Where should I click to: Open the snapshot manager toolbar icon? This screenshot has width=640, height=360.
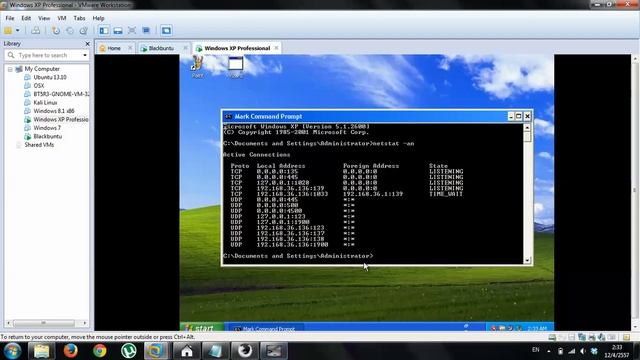pyautogui.click(x=84, y=31)
